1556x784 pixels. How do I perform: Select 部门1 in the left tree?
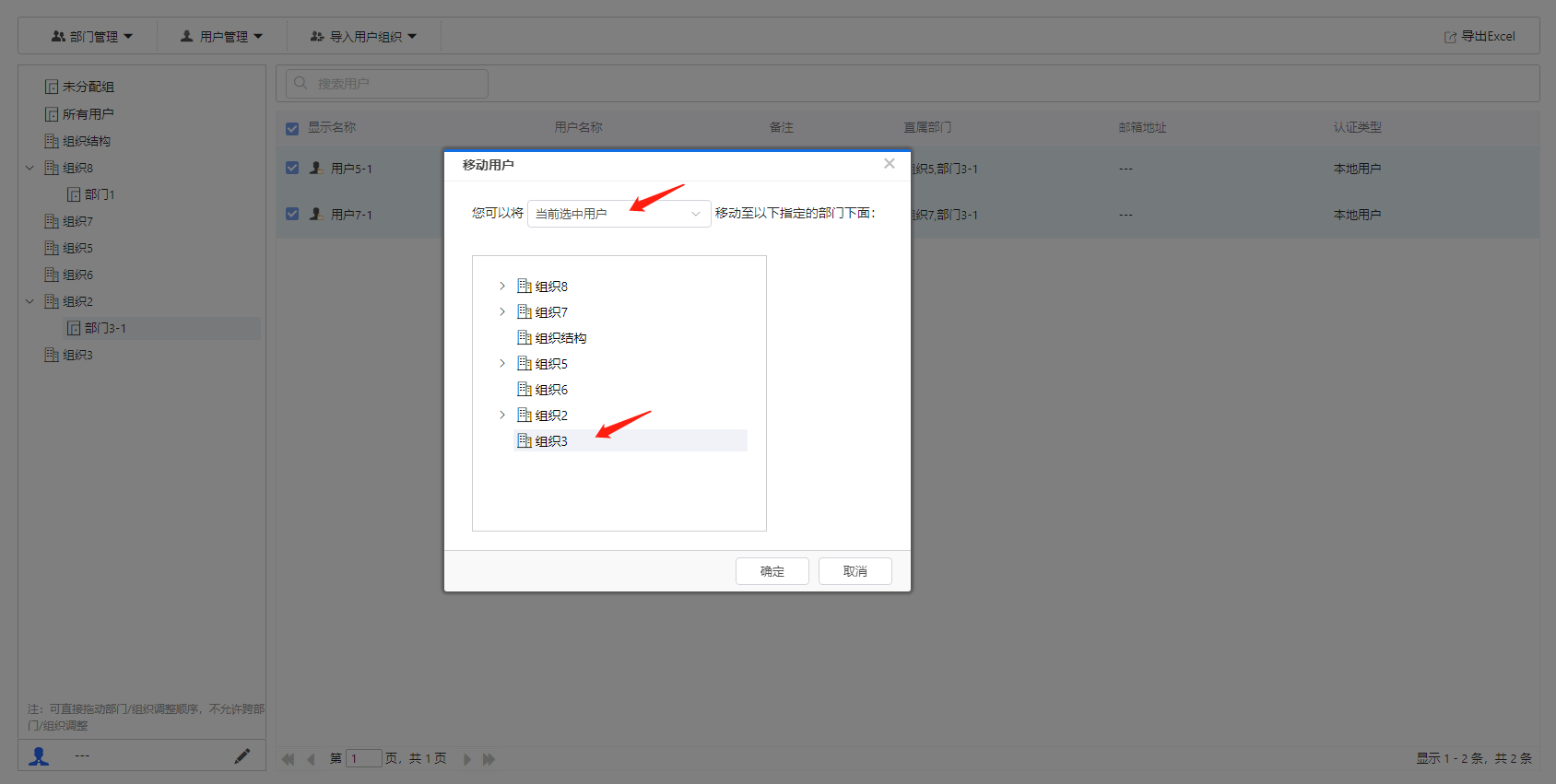pos(100,194)
